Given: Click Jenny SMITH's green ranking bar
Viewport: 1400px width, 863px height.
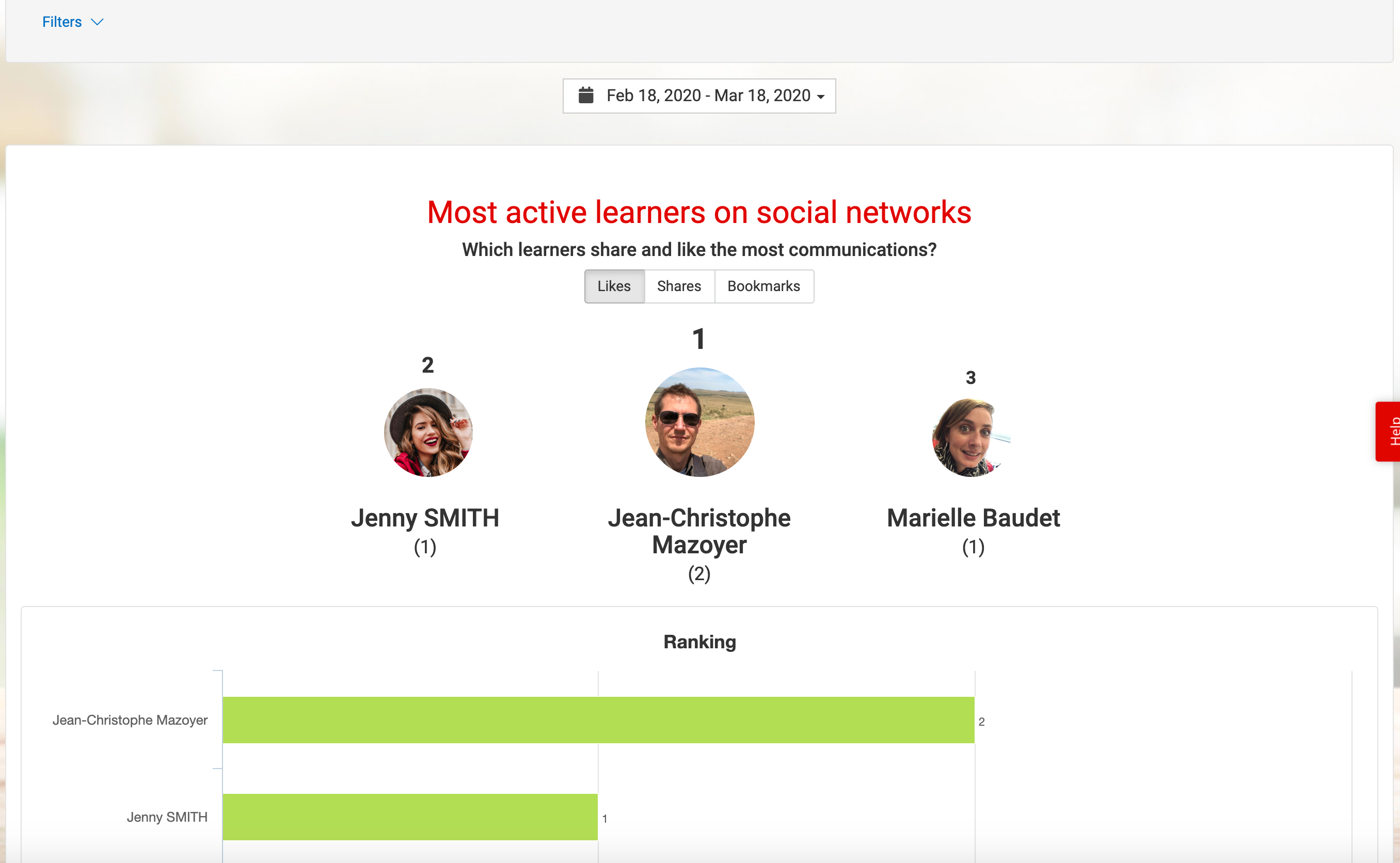Looking at the screenshot, I should point(410,817).
